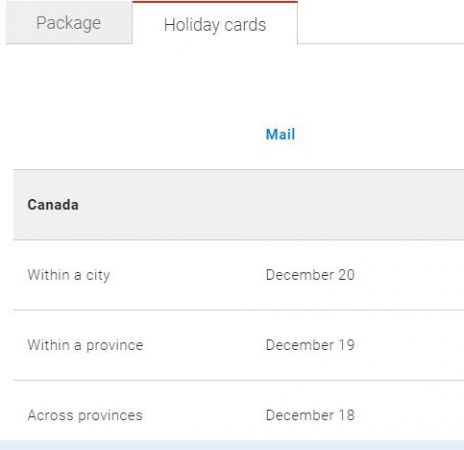Click the light blue bar at page bottom
The image size is (464, 450).
[x=232, y=445]
